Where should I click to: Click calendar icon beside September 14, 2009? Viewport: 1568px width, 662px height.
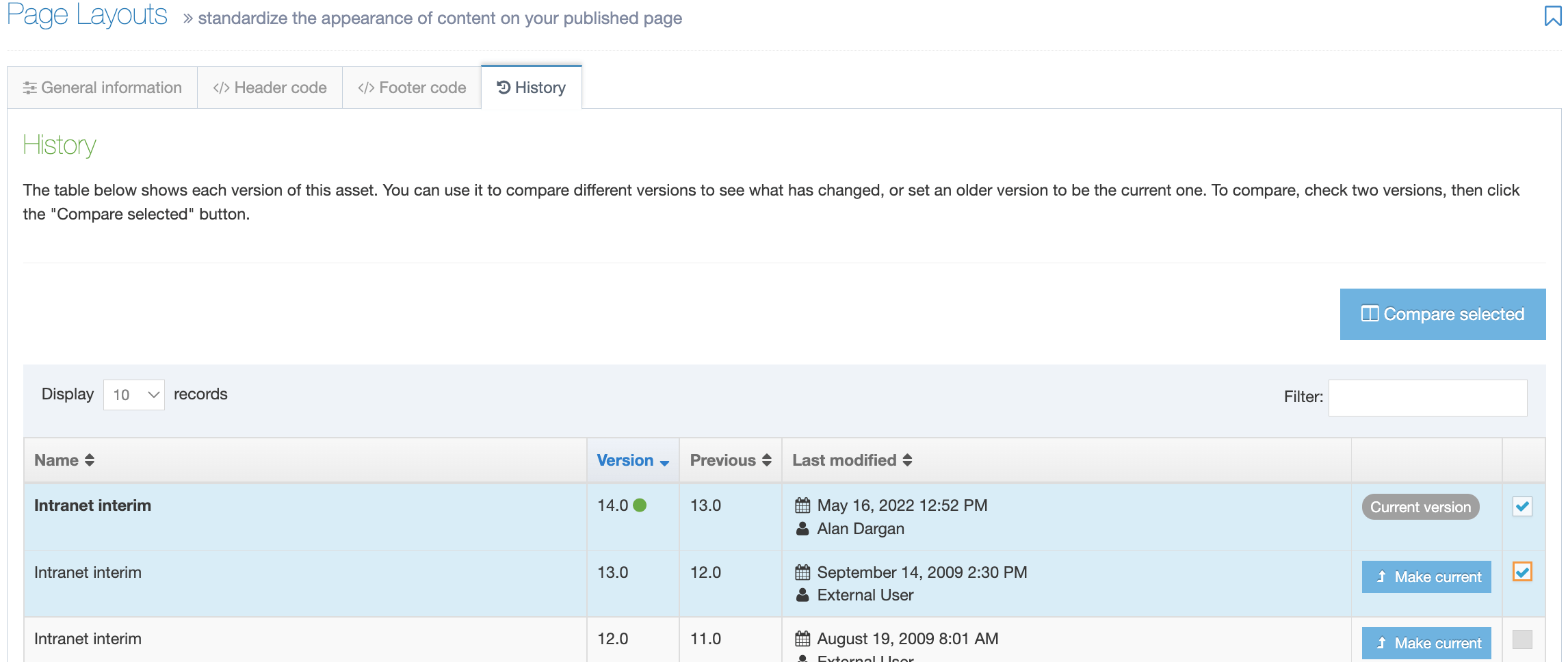pos(802,572)
